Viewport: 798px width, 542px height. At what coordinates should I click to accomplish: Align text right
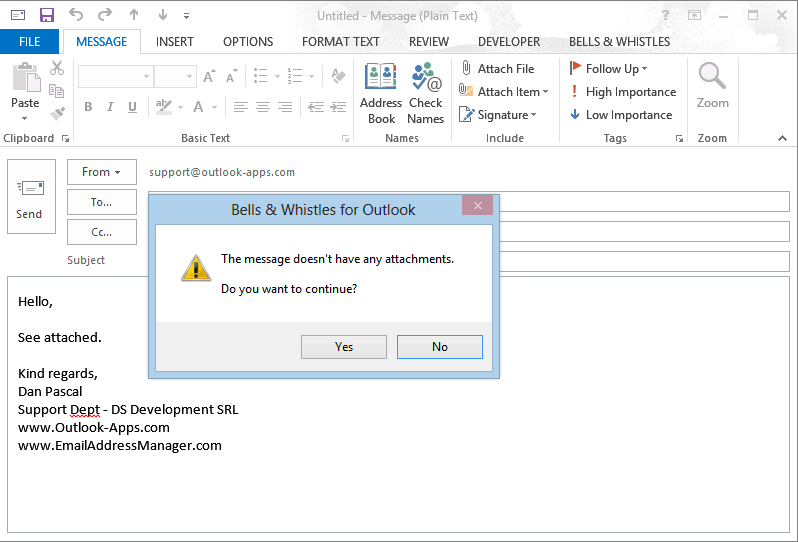(285, 107)
